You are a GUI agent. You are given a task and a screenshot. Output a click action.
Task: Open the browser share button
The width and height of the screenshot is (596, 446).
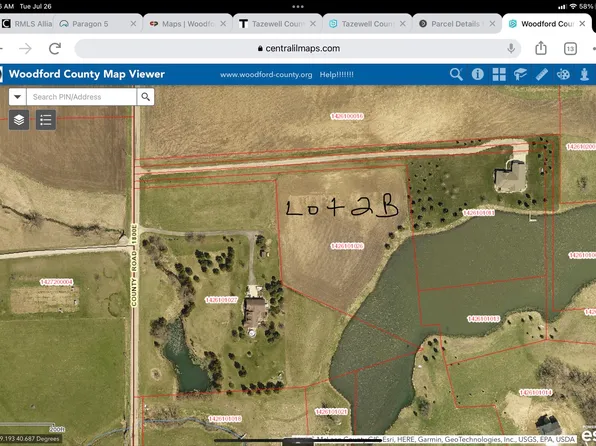(x=541, y=48)
